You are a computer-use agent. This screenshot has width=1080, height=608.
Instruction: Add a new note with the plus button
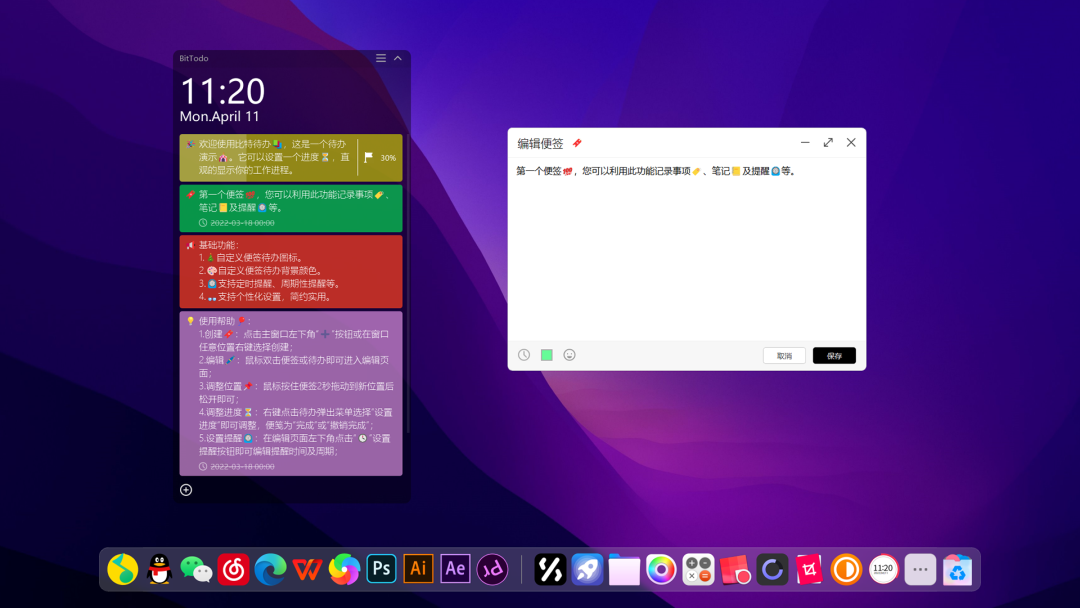point(185,489)
